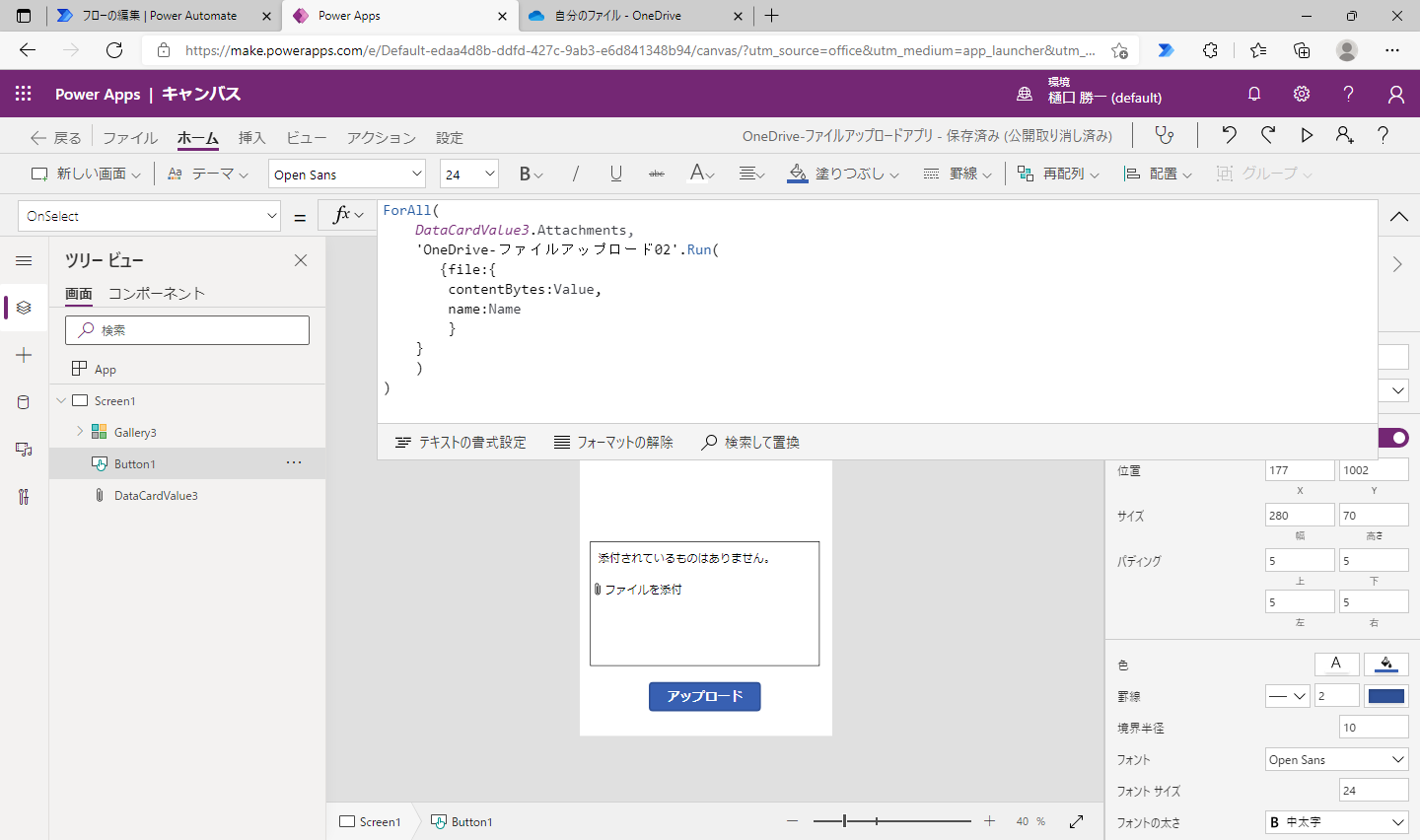Open notifications bell icon
The width and height of the screenshot is (1420, 840).
[1254, 94]
